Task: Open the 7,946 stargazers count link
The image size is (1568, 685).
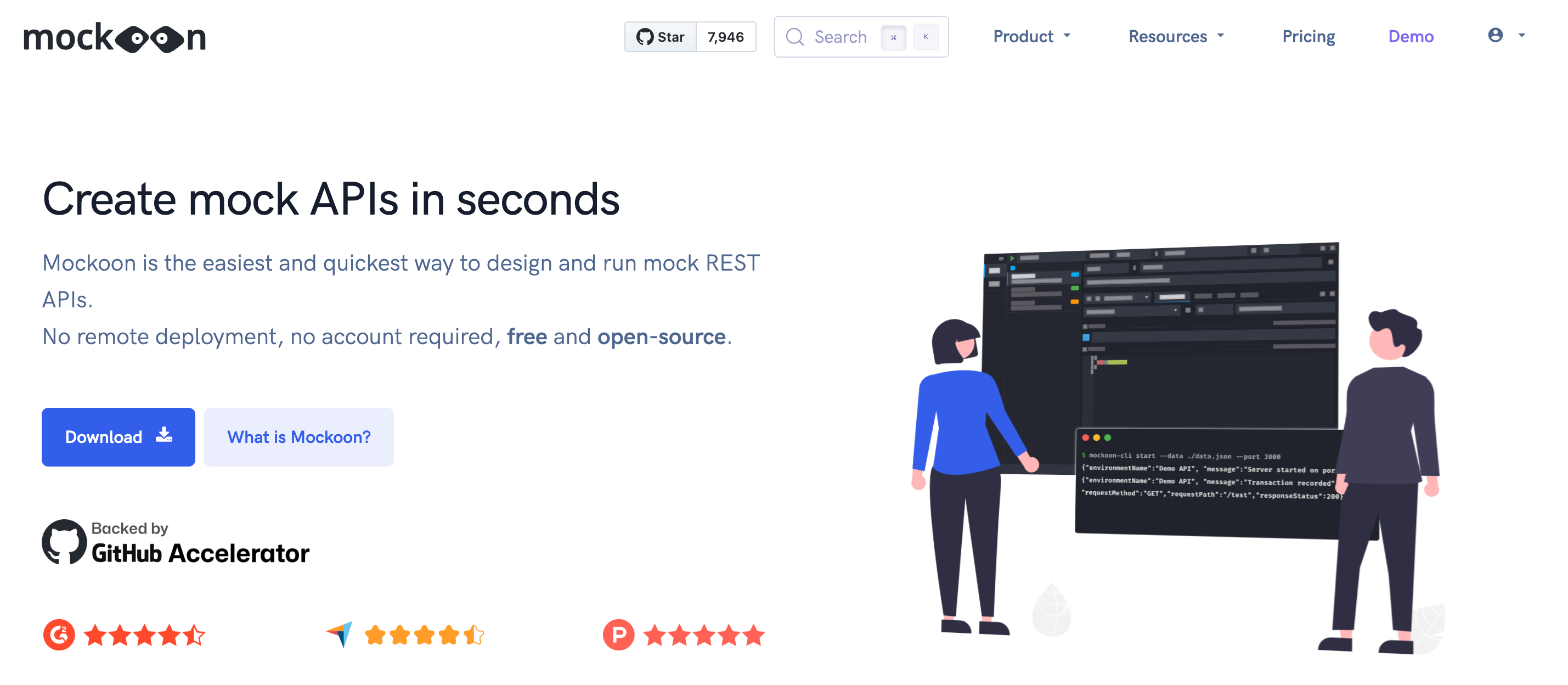Action: coord(725,37)
